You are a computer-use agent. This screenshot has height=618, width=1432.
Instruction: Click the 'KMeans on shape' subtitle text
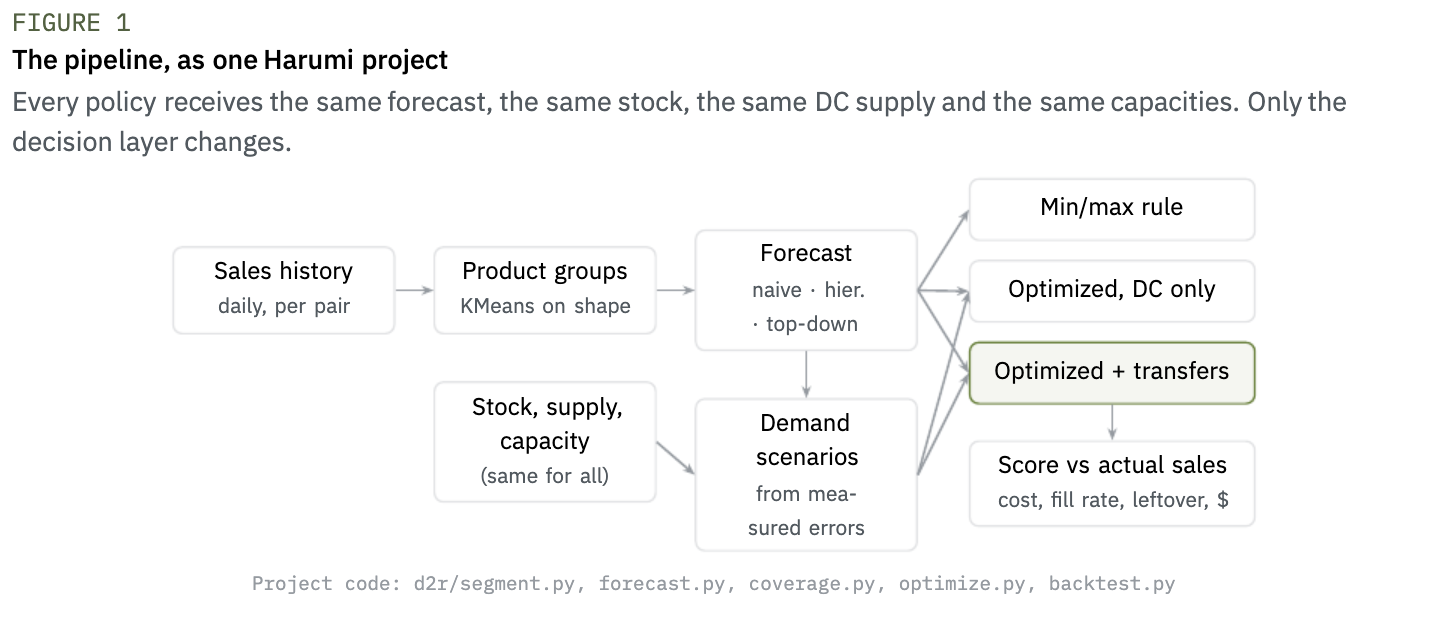point(545,307)
